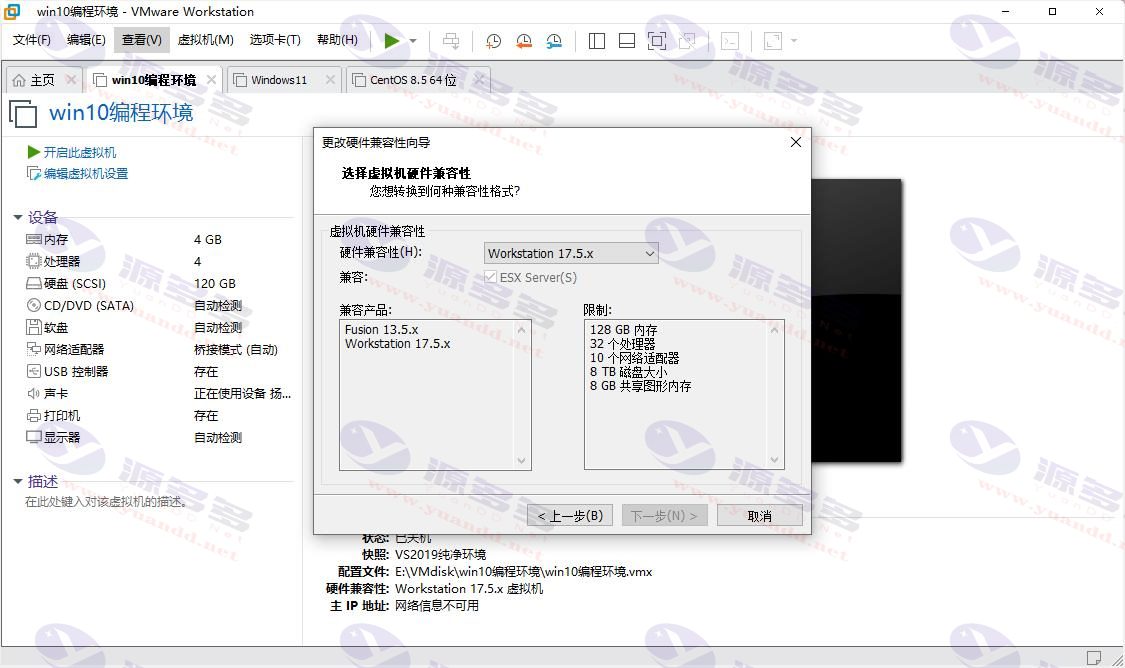Screen dimensions: 1125x668
Task: Select the CD/DVD (SATA) device row
Action: click(159, 306)
